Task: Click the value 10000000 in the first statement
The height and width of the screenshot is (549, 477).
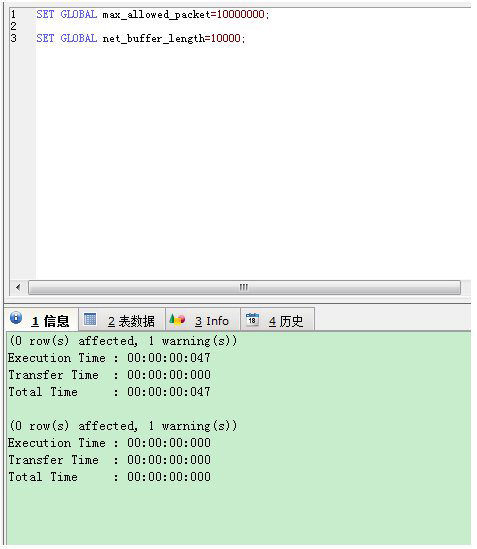Action: (241, 14)
